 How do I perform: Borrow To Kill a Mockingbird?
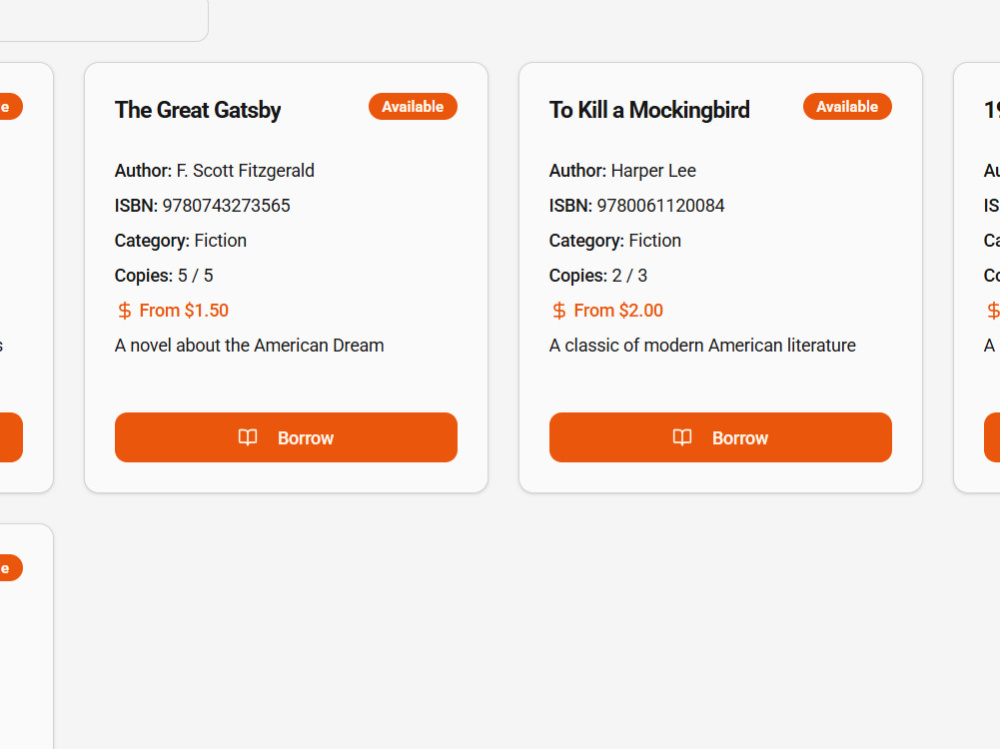(720, 437)
